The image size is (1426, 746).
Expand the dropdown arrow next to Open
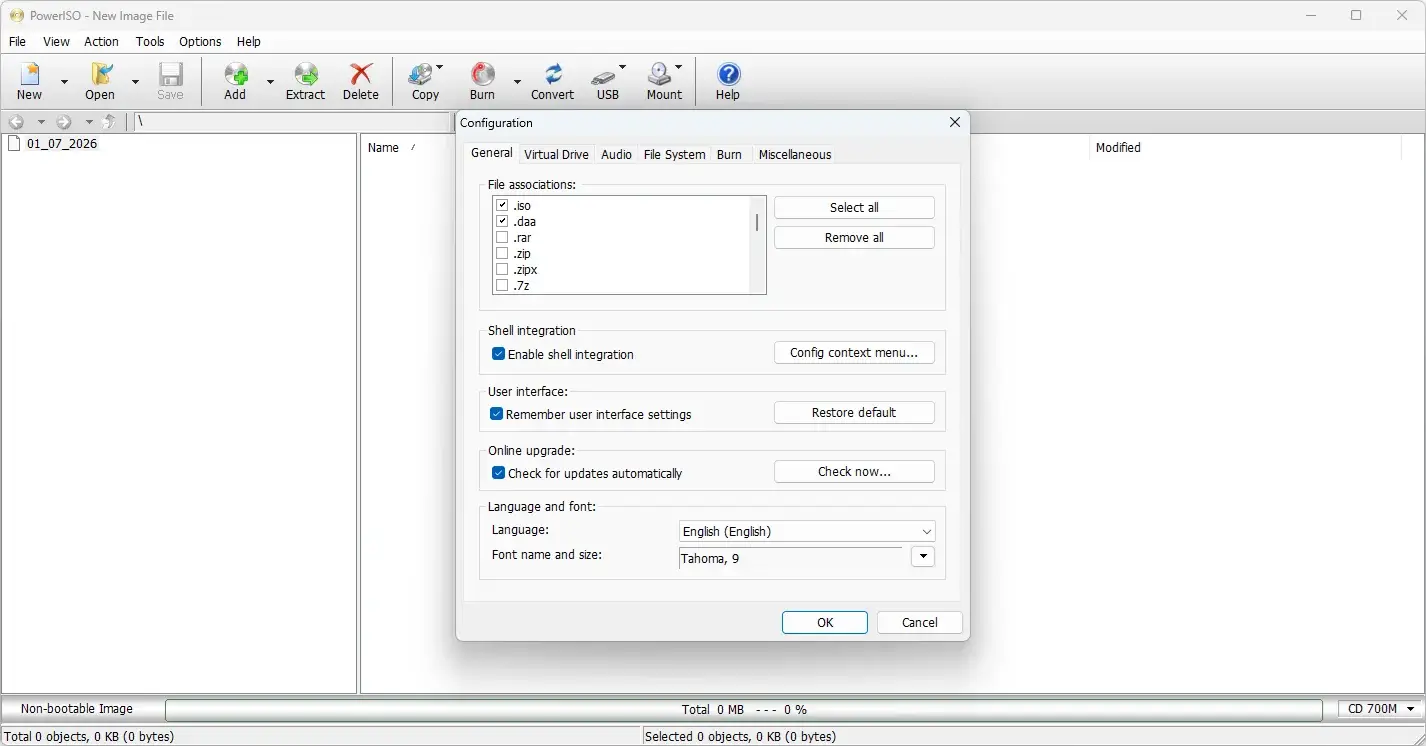[135, 81]
